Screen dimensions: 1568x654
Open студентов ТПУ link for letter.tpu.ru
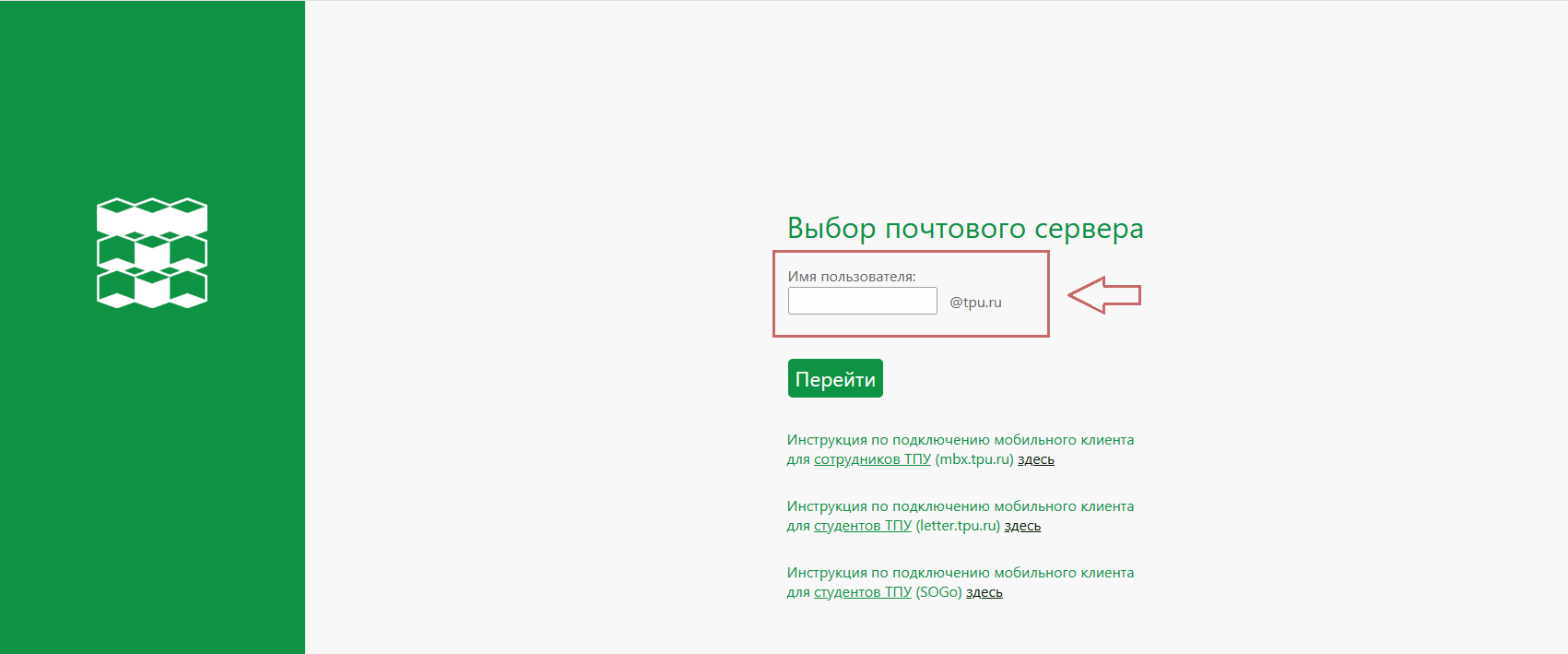pos(863,526)
